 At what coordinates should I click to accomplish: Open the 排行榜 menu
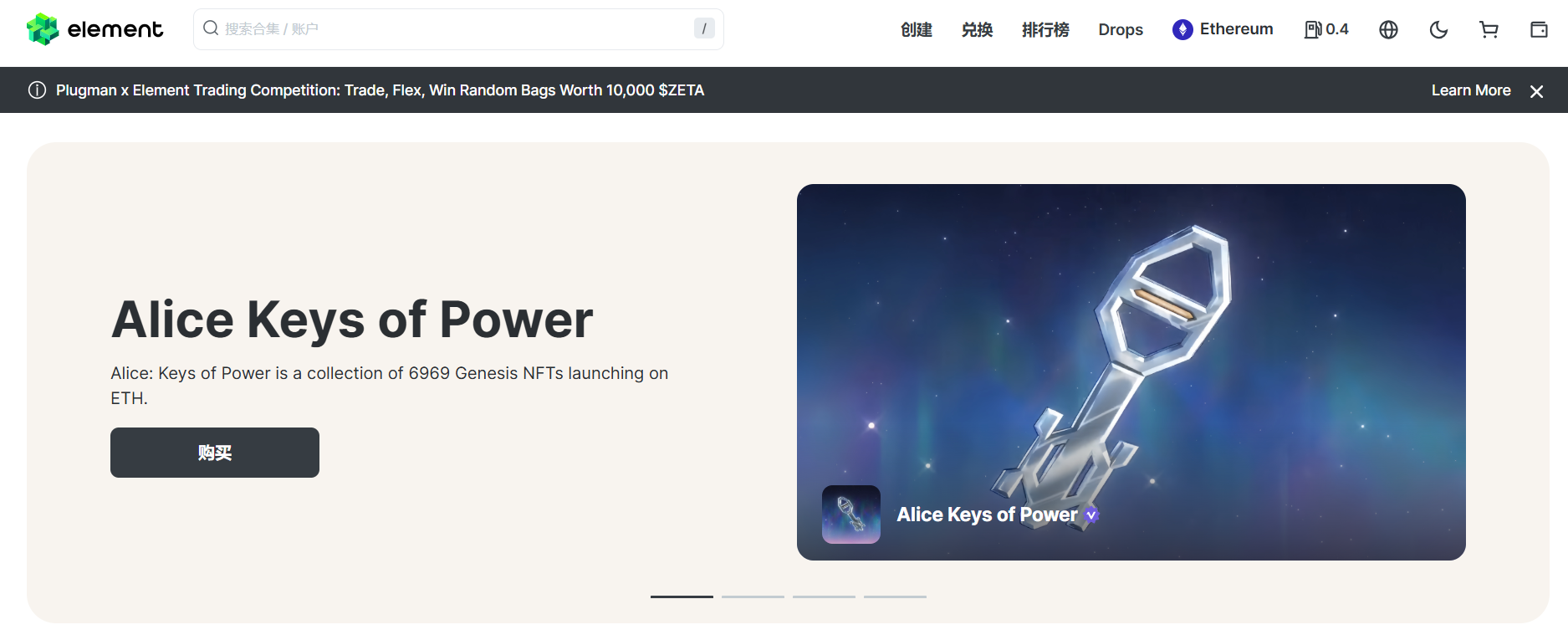pyautogui.click(x=1045, y=29)
